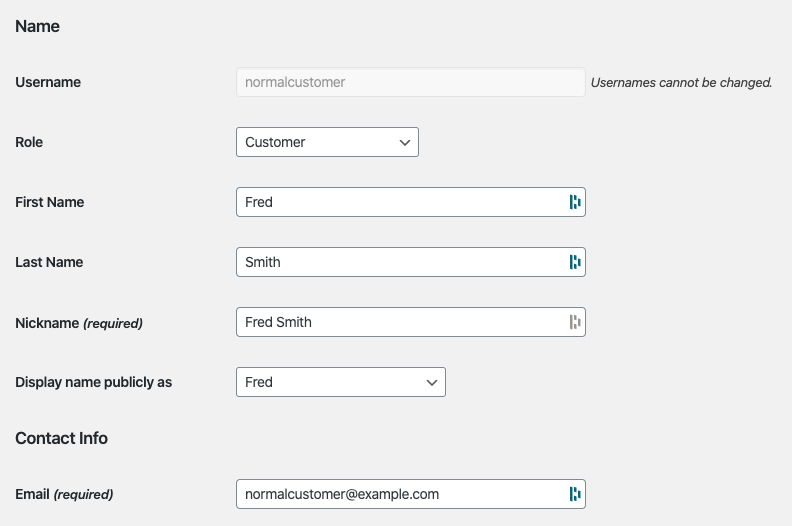Click the autofill icon in Email field

click(x=574, y=494)
